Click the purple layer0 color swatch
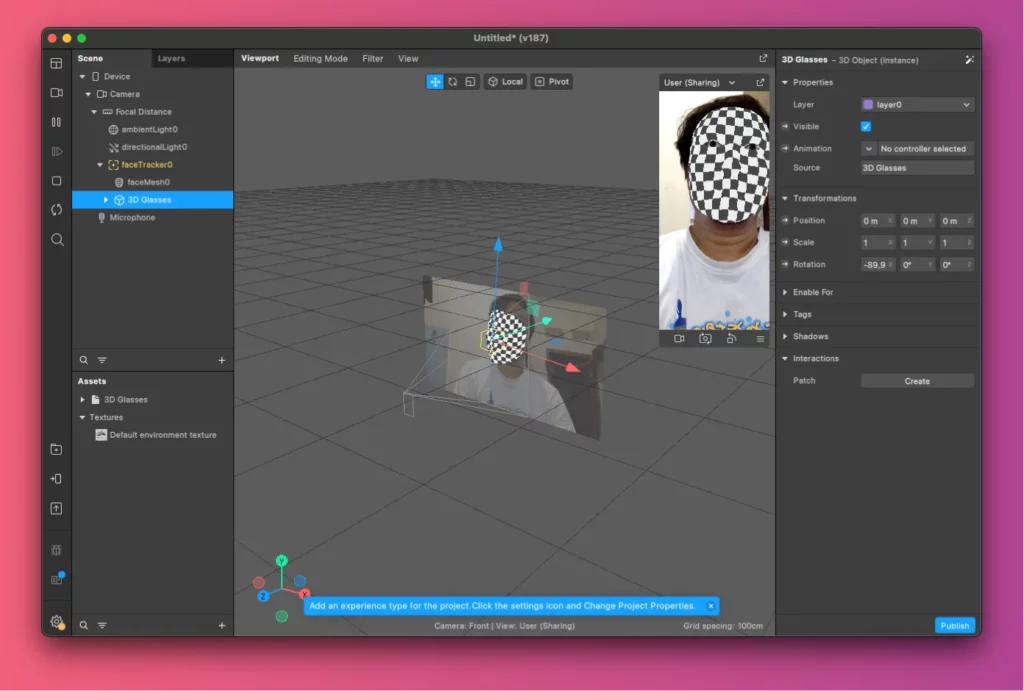1024x691 pixels. click(x=868, y=105)
